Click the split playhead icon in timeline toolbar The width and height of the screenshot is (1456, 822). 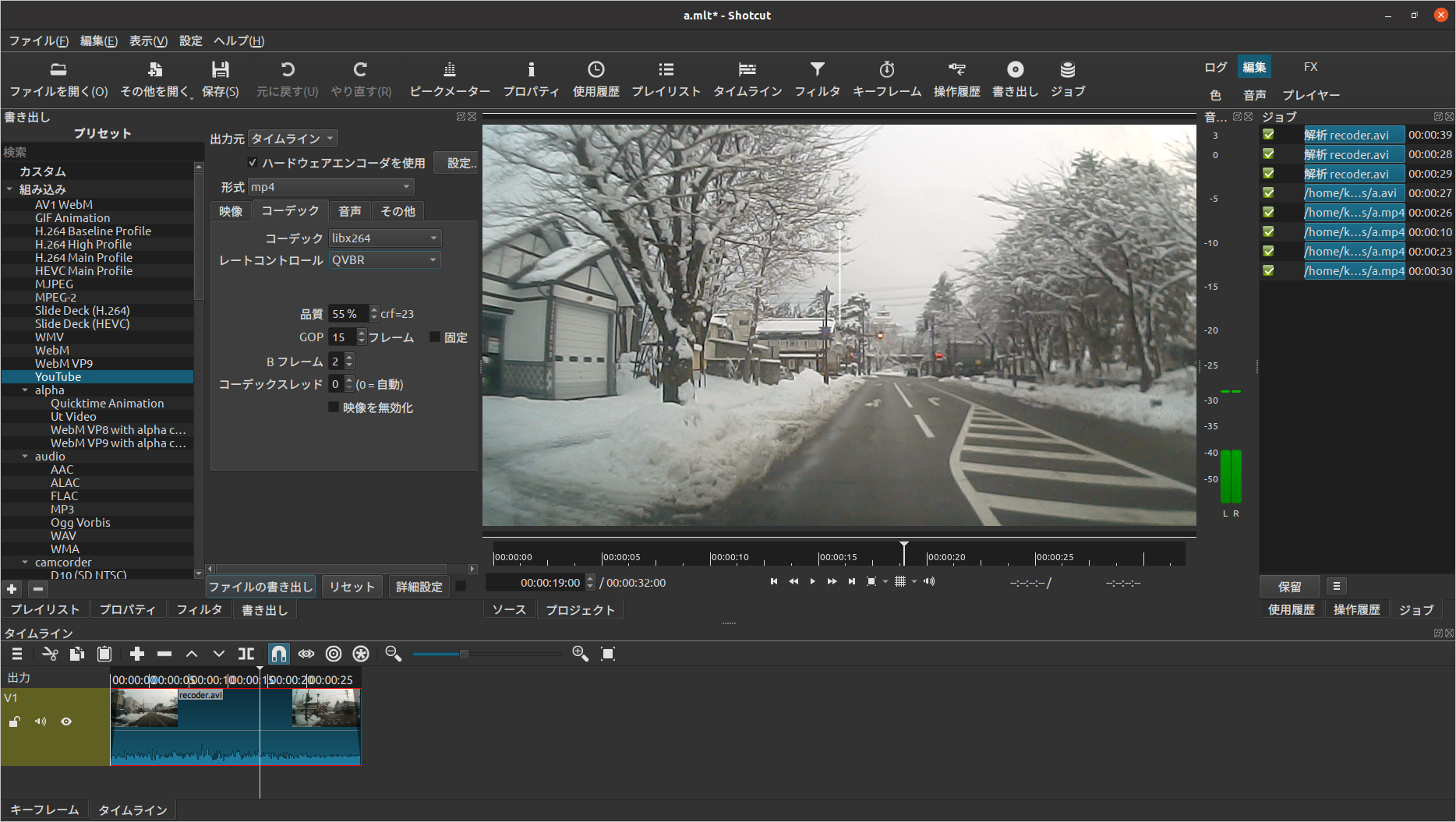click(246, 654)
